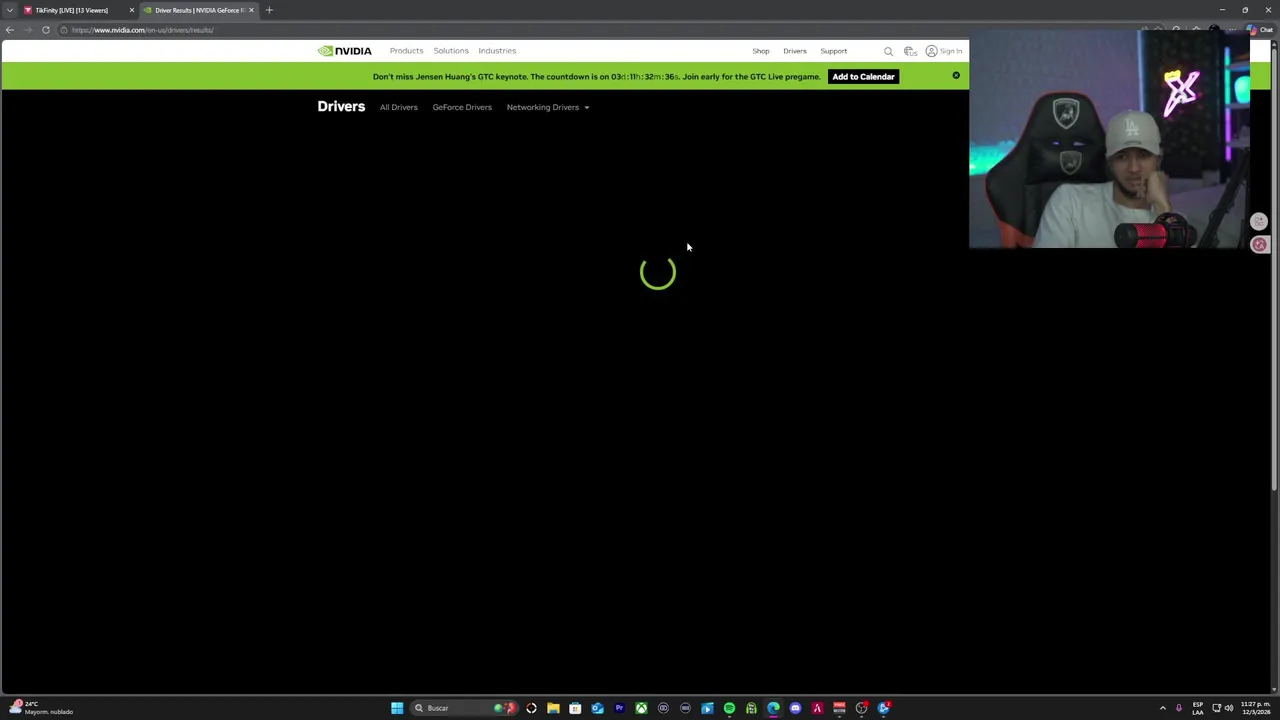Image resolution: width=1280 pixels, height=720 pixels.
Task: Open the Drivers link in the top navigation
Action: (x=795, y=51)
